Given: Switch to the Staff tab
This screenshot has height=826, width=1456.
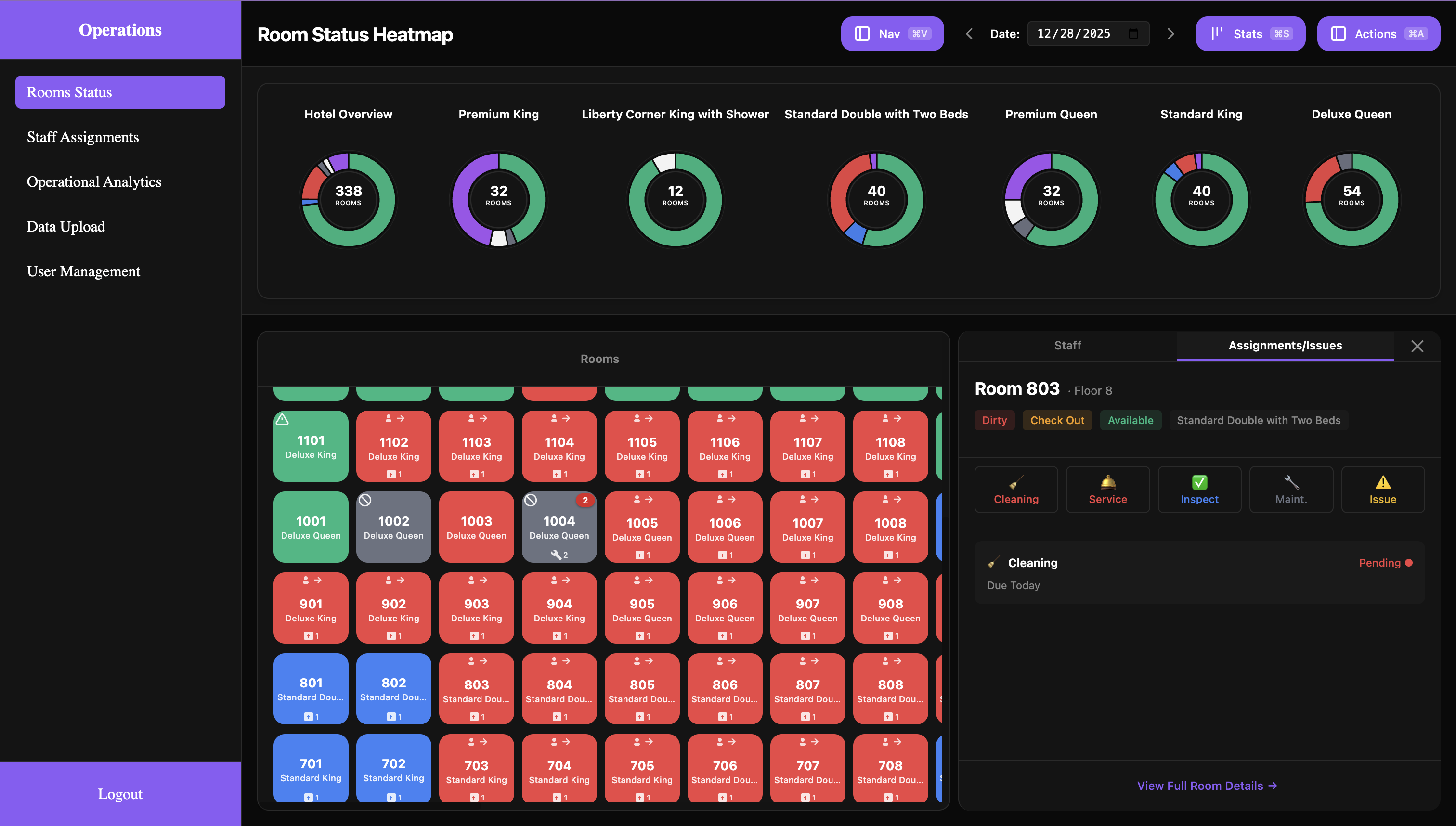Looking at the screenshot, I should (x=1067, y=345).
